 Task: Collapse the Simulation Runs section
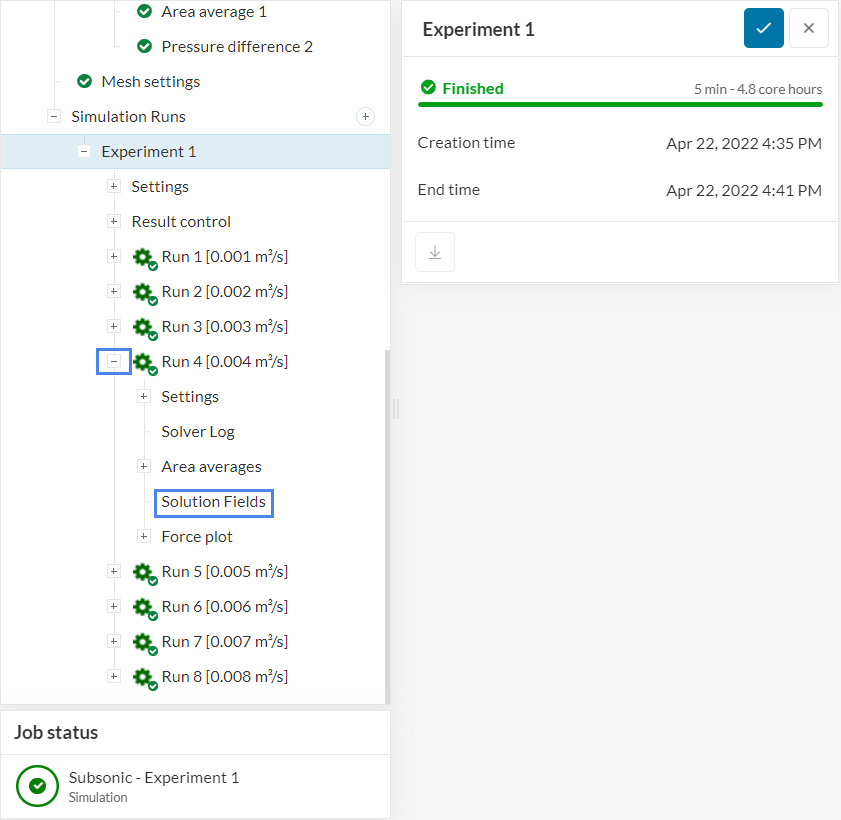(x=54, y=117)
